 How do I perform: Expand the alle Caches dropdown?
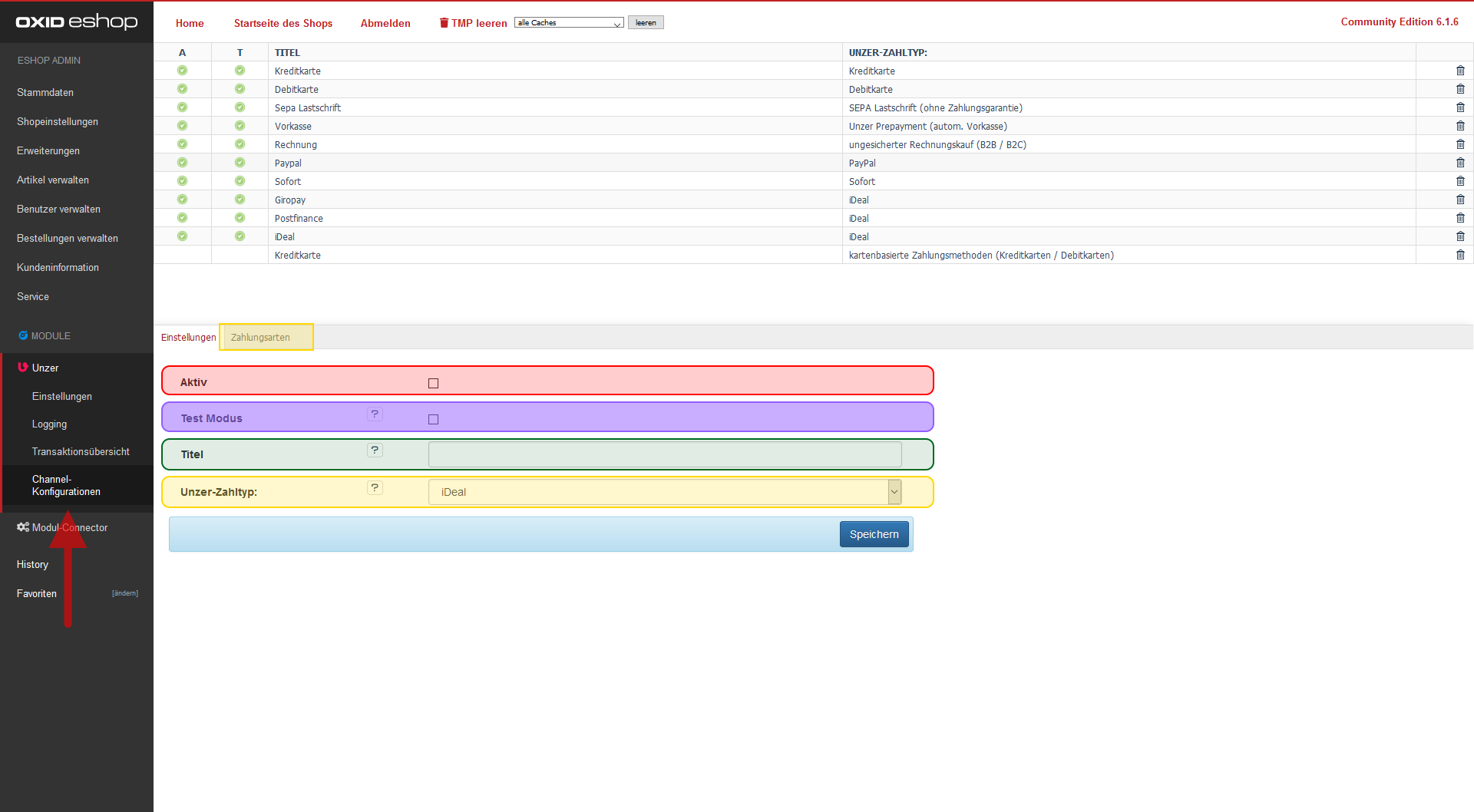click(568, 23)
